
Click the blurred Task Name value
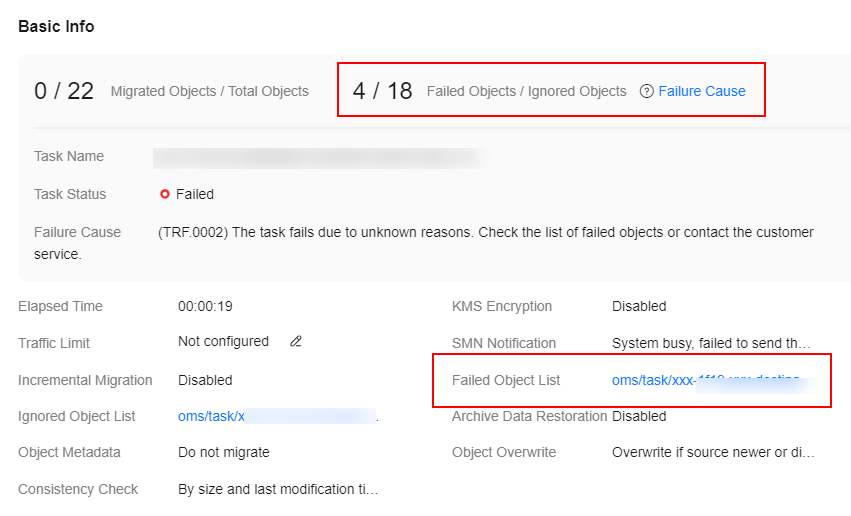click(319, 158)
